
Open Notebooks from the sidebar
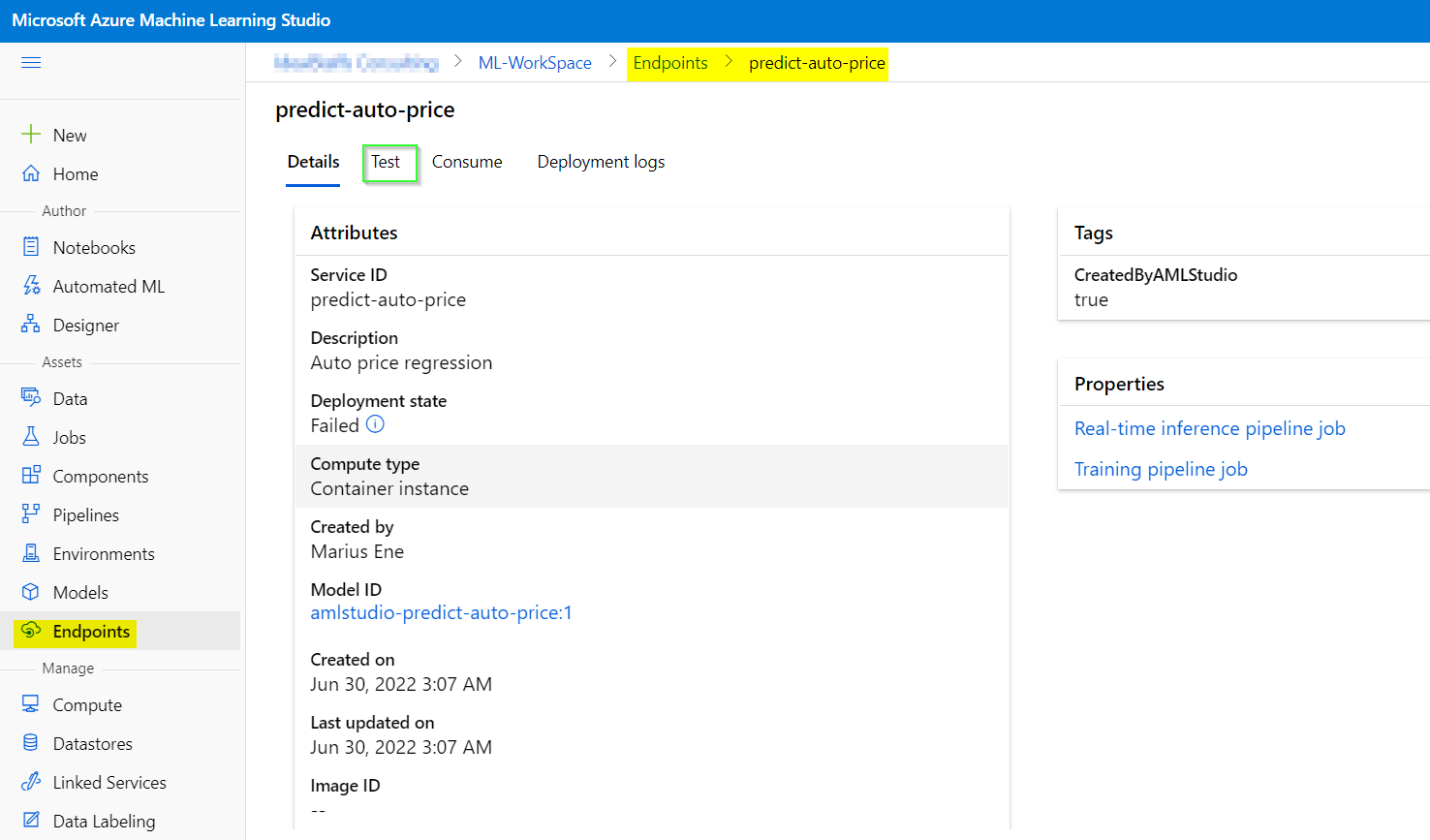(x=94, y=248)
